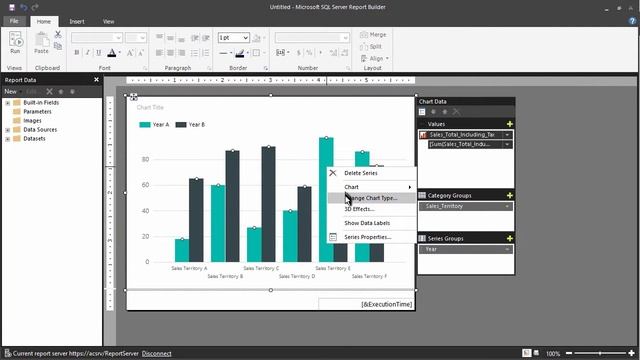Click align text left in Paragraph group
This screenshot has height=360, width=640.
159,53
